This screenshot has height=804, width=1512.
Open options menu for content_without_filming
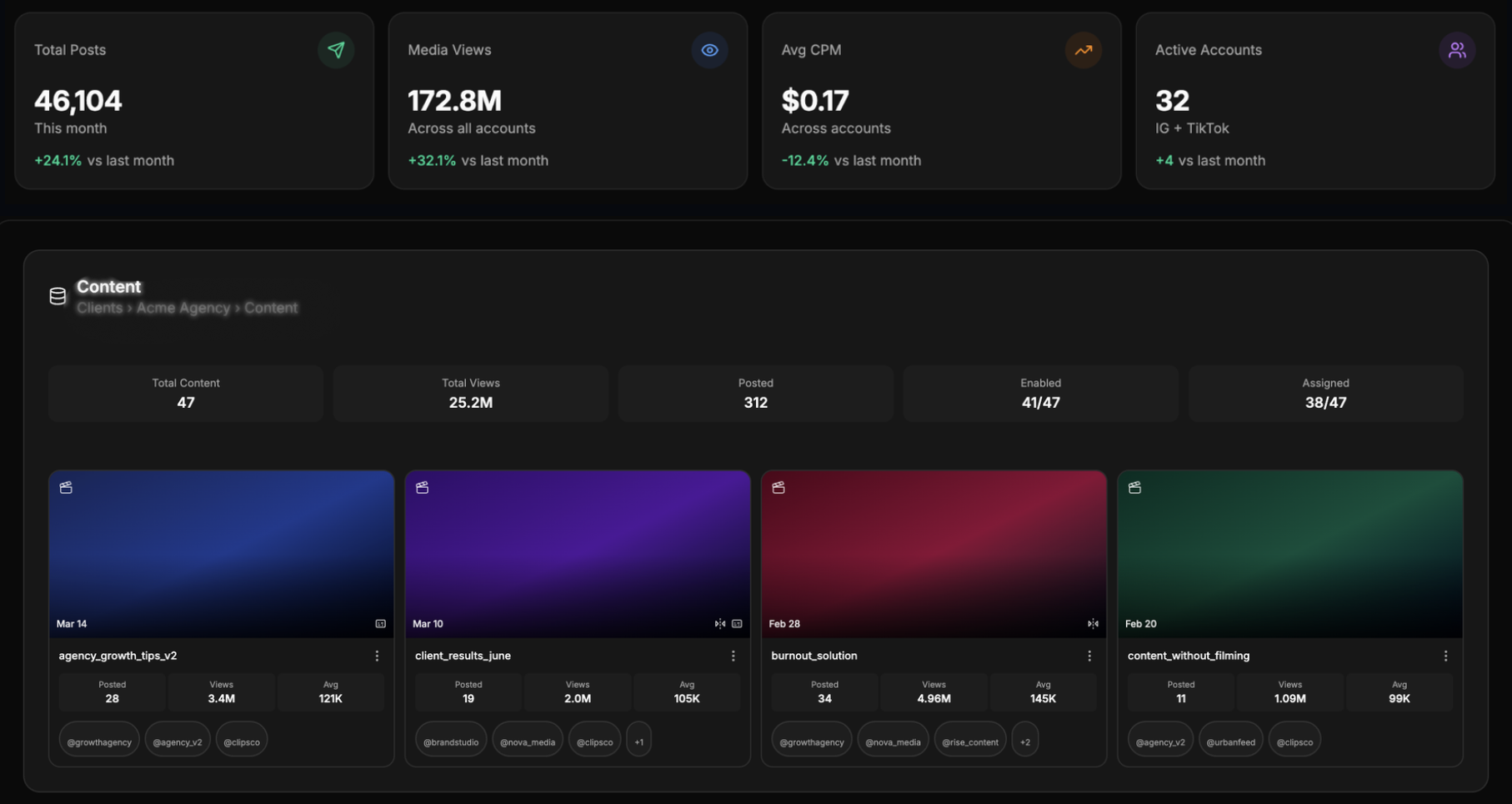1445,656
